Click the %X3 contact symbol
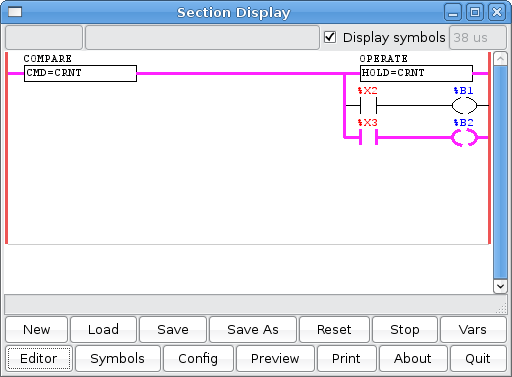The image size is (512, 377). 368,137
